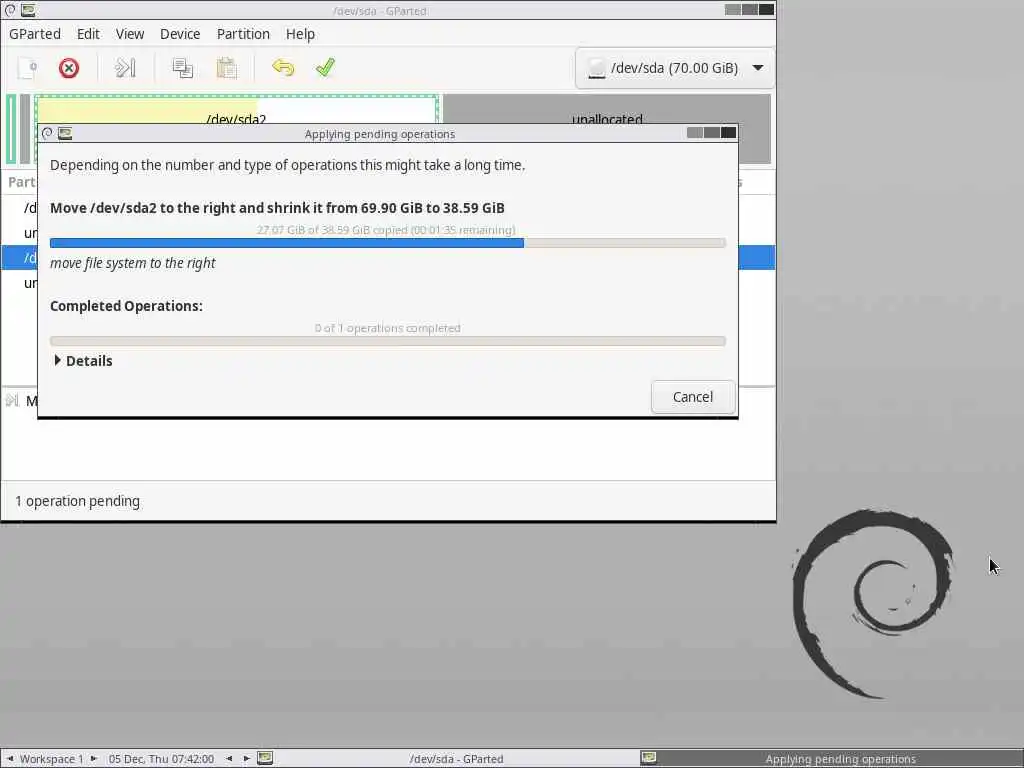
Task: Click the New partition toolbar icon
Action: coord(27,68)
